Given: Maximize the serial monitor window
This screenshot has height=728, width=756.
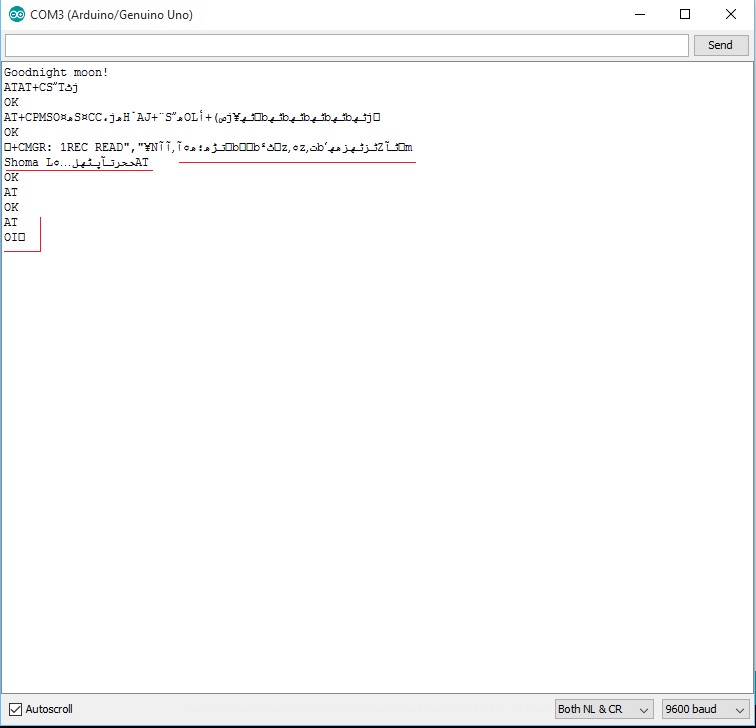Looking at the screenshot, I should [685, 15].
